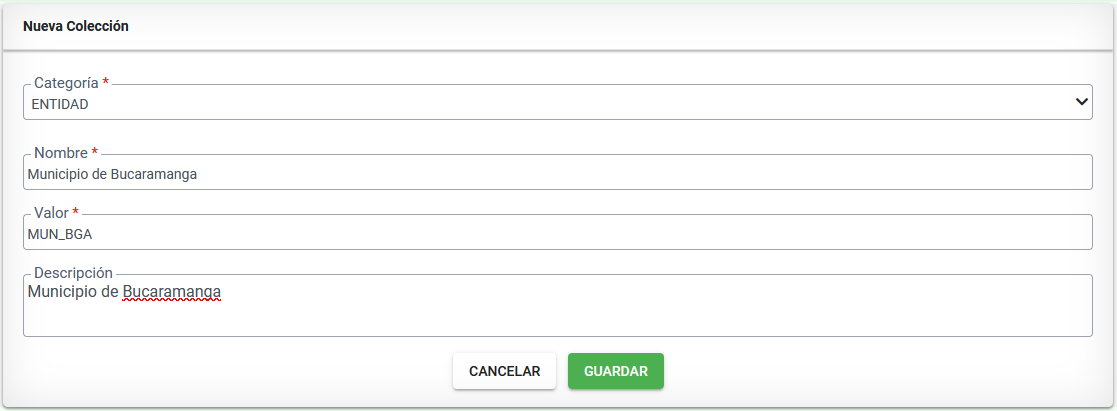This screenshot has width=1117, height=411.
Task: Click the spell-check underlined word Bucaramanga
Action: pyautogui.click(x=172, y=291)
